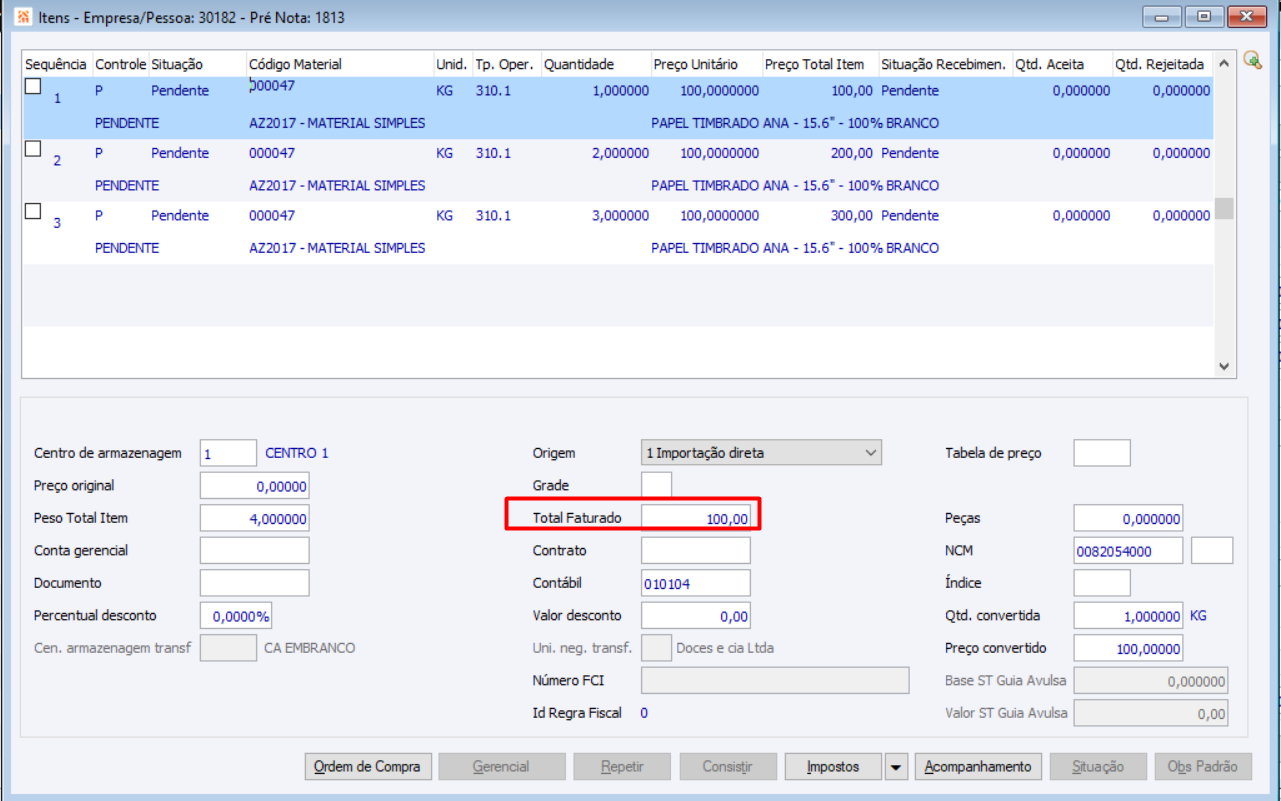Click the Total Faturado input field

tap(696, 518)
